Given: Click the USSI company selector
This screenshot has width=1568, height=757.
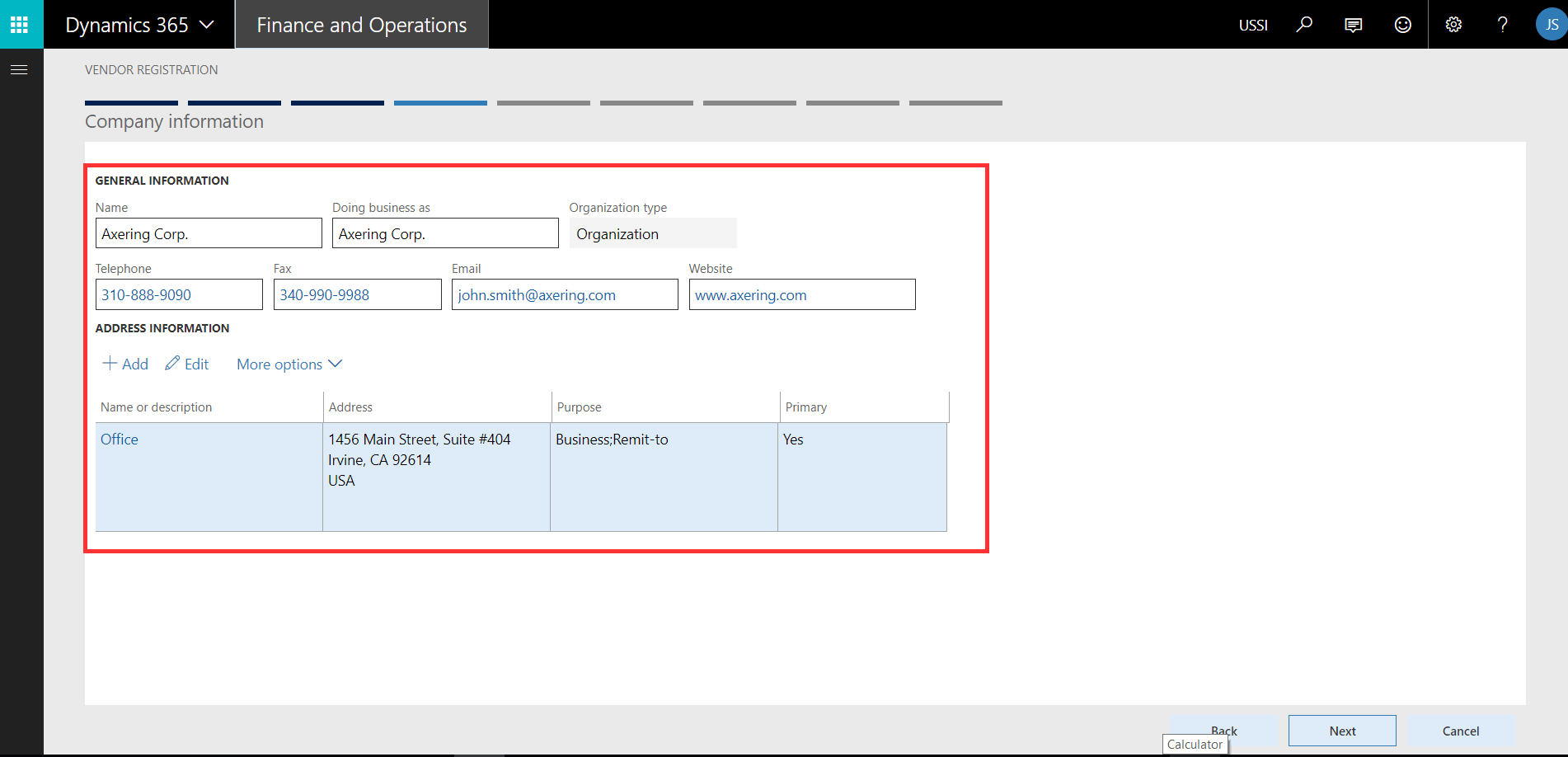Looking at the screenshot, I should point(1252,26).
